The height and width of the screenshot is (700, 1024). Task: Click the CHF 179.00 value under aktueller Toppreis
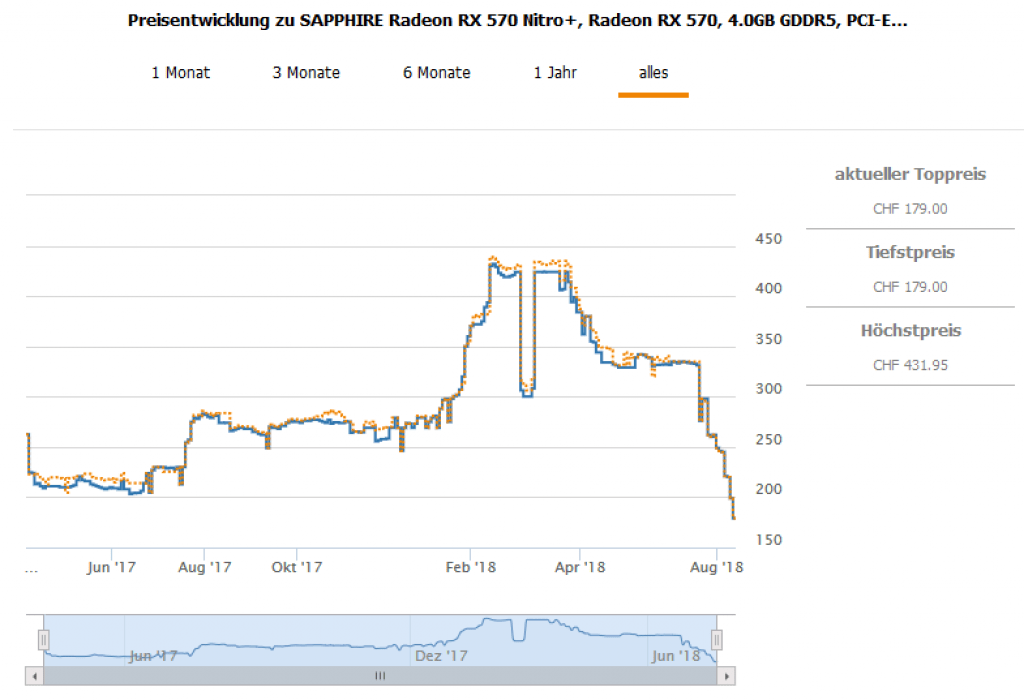coord(910,209)
